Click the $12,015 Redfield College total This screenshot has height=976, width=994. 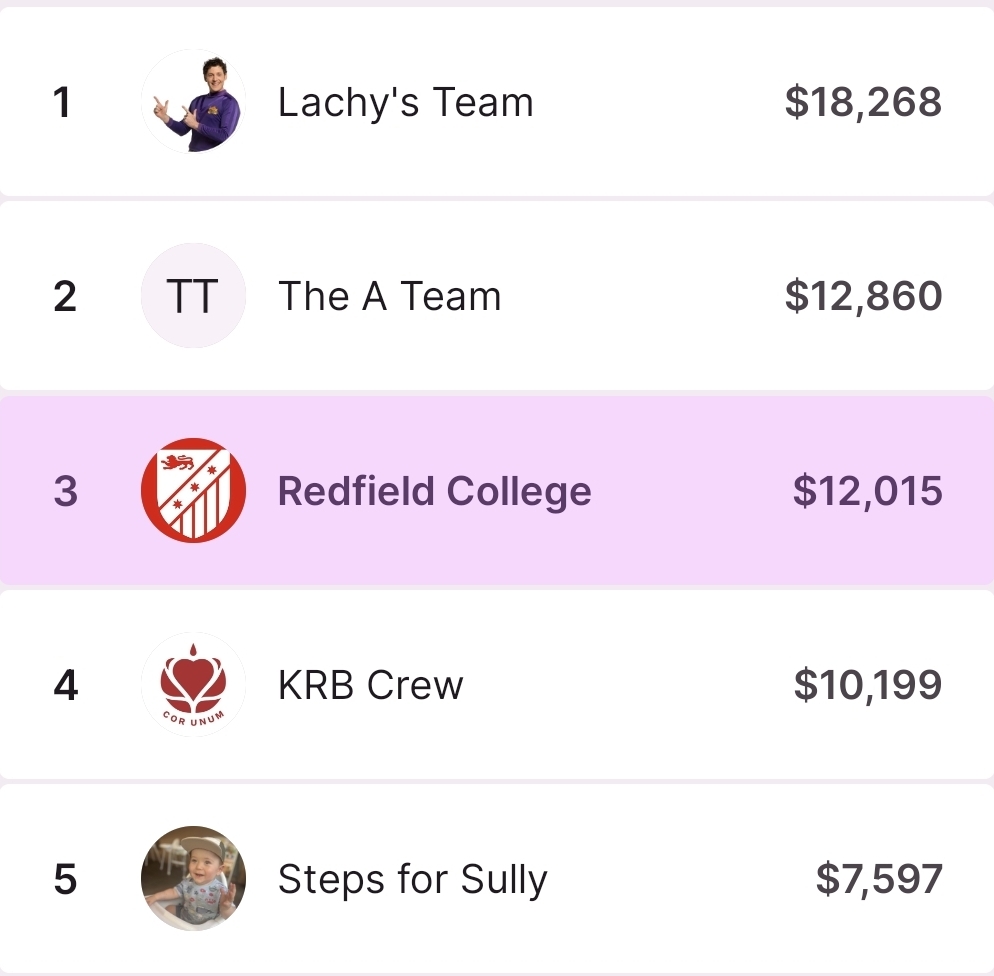click(867, 491)
